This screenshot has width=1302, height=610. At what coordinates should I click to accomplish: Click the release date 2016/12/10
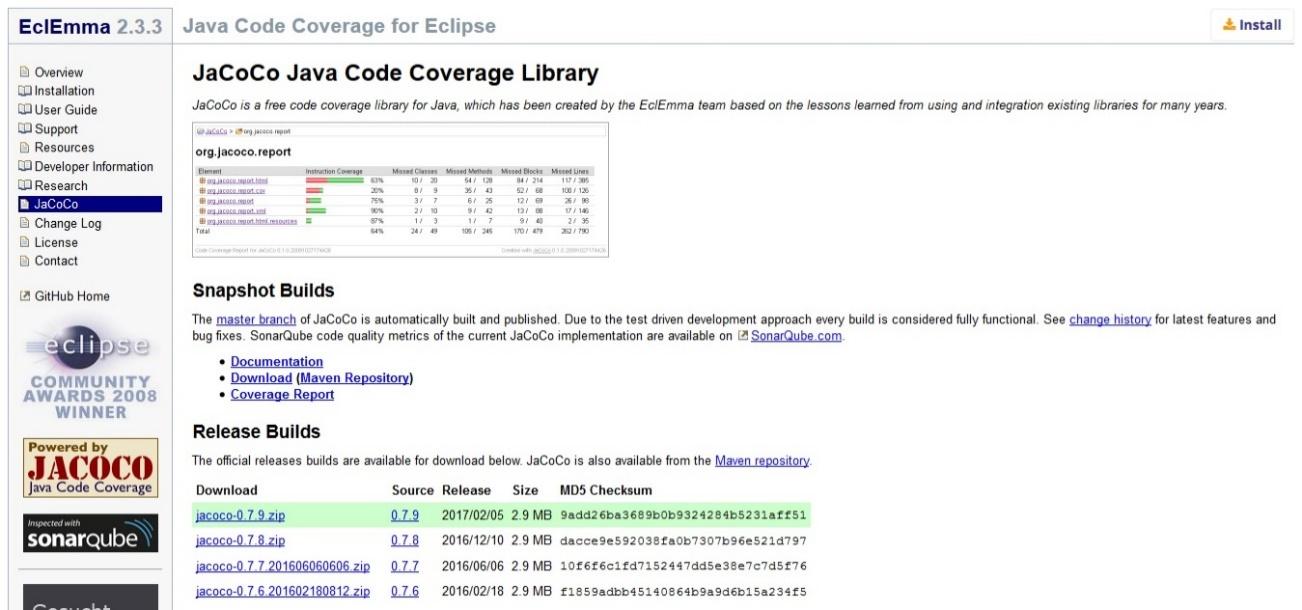[x=474, y=541]
